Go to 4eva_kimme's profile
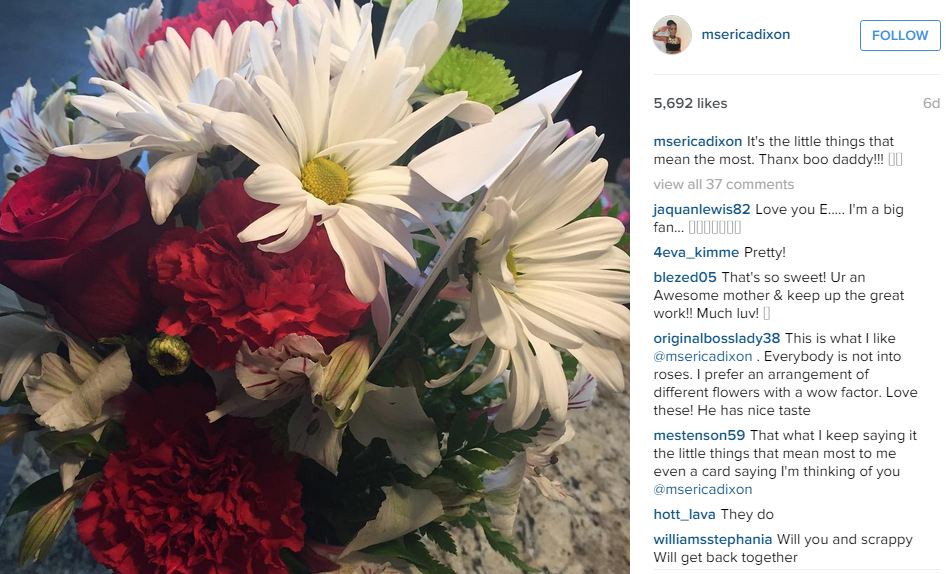946x574 pixels. 696,252
